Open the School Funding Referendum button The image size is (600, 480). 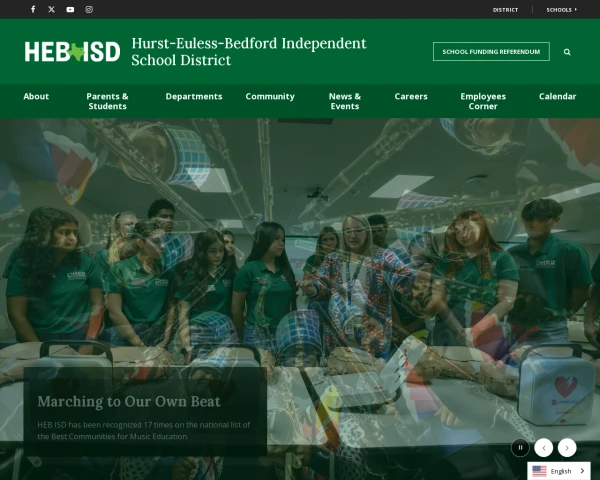[x=491, y=52]
